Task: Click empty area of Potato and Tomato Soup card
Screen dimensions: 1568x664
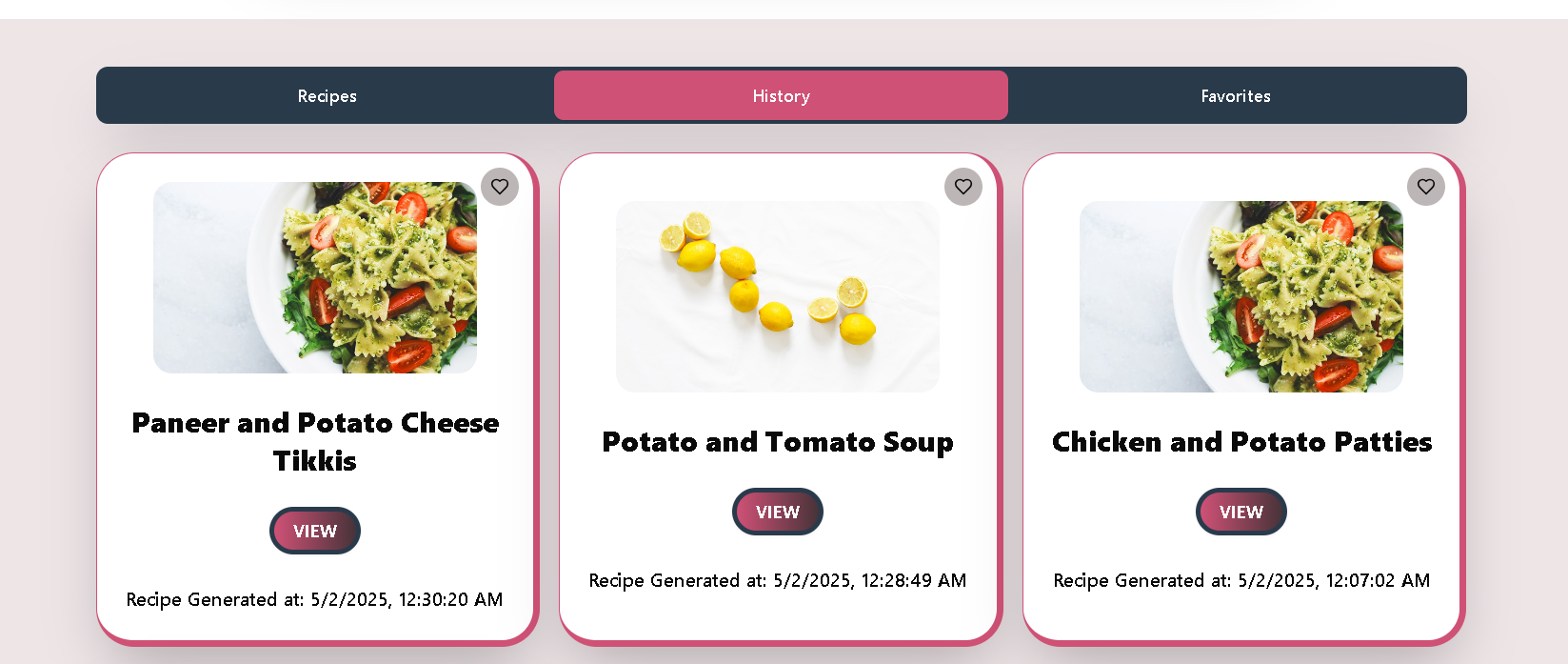Action: 778,616
